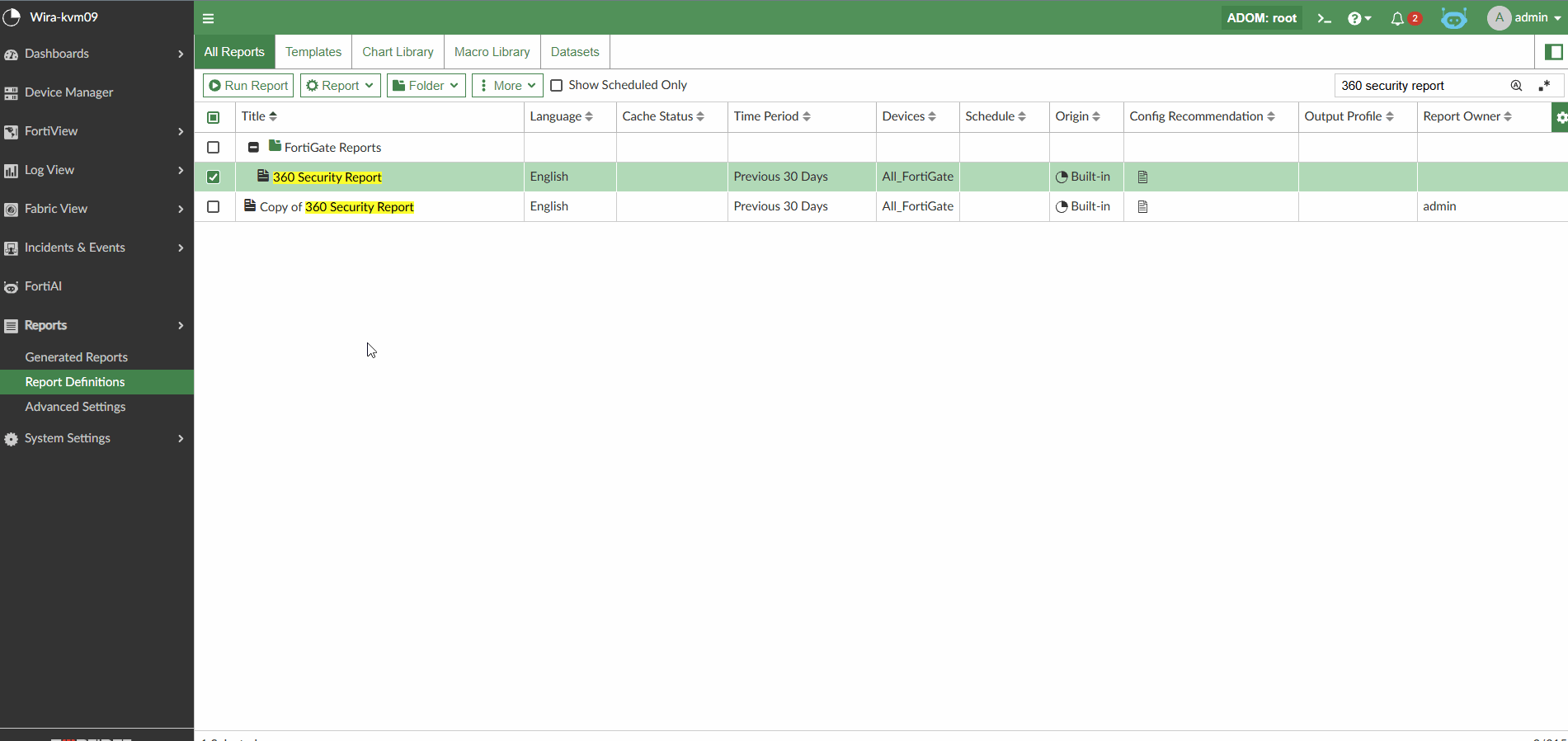Click the Built-in origin icon in the 360 Security Report row
The image size is (1568, 741).
(x=1062, y=177)
